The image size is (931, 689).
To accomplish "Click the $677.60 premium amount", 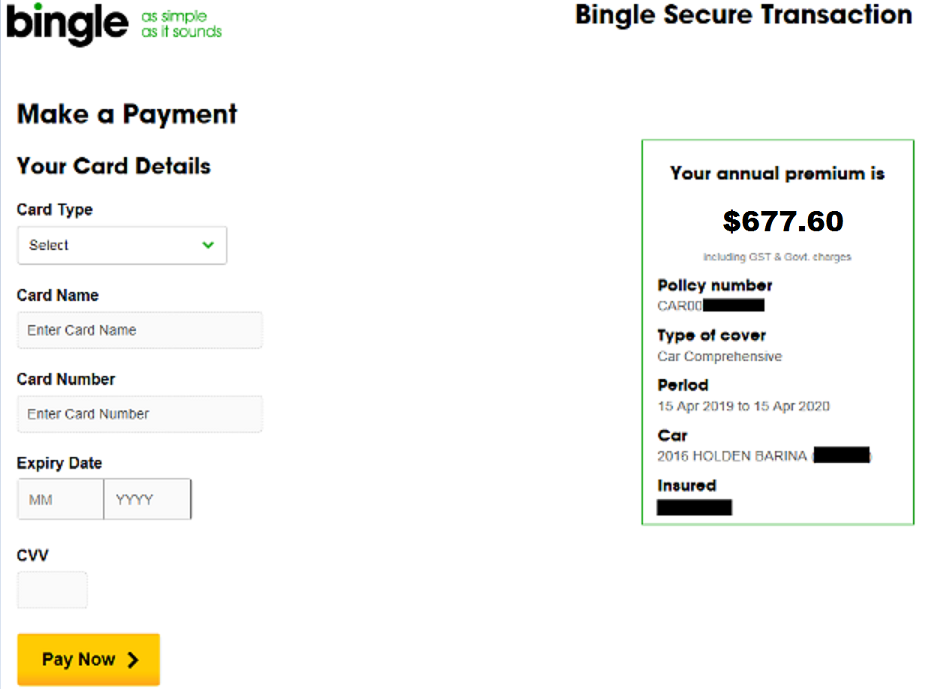I will point(783,222).
